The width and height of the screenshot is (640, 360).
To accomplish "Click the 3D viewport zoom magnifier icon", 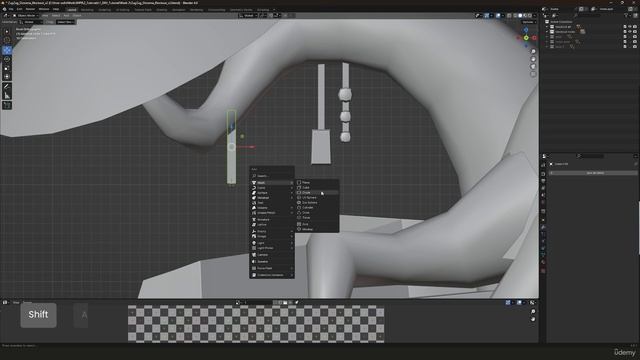I will point(533,51).
